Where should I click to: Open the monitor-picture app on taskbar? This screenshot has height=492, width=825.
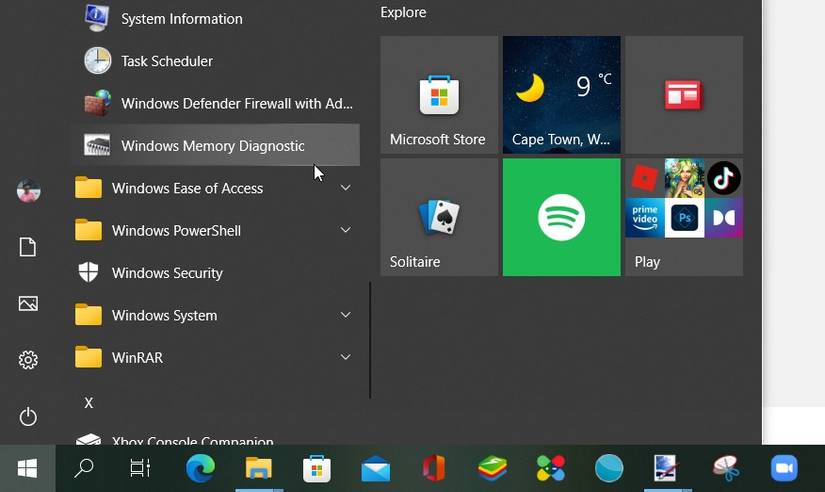point(665,468)
